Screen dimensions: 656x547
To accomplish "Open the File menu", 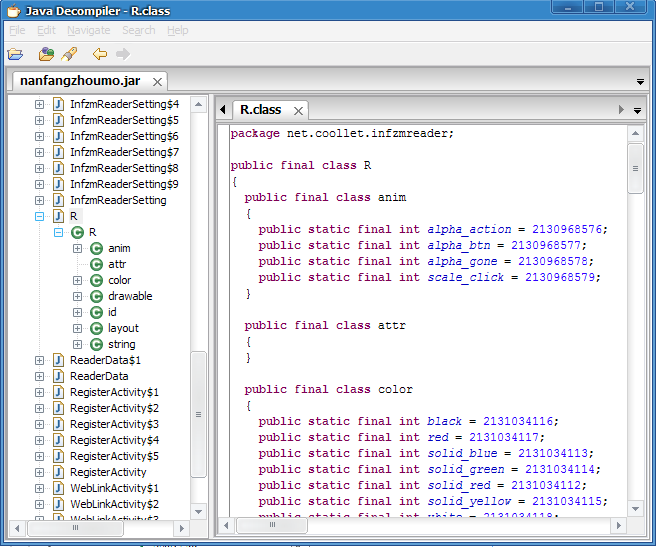I will 17,31.
